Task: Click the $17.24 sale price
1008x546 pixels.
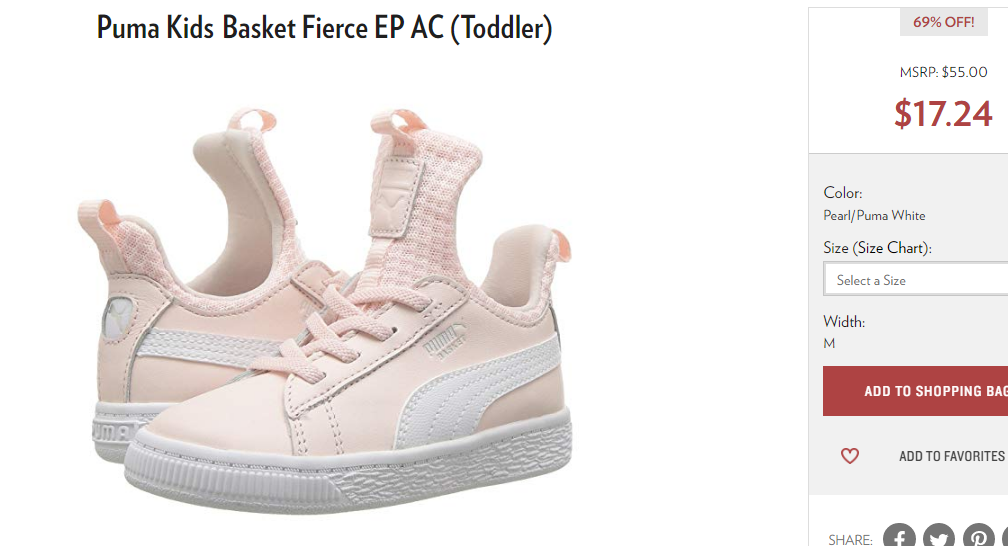Action: click(943, 114)
